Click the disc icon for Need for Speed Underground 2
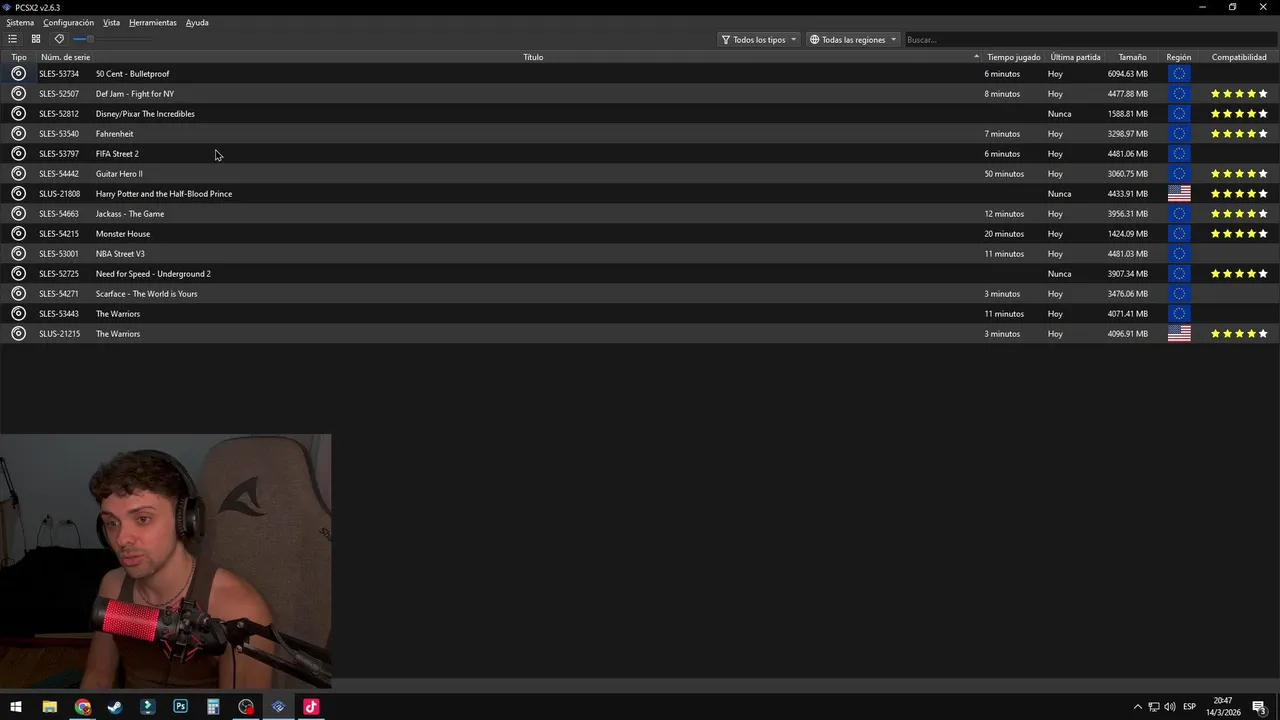Image resolution: width=1280 pixels, height=720 pixels. [18, 273]
